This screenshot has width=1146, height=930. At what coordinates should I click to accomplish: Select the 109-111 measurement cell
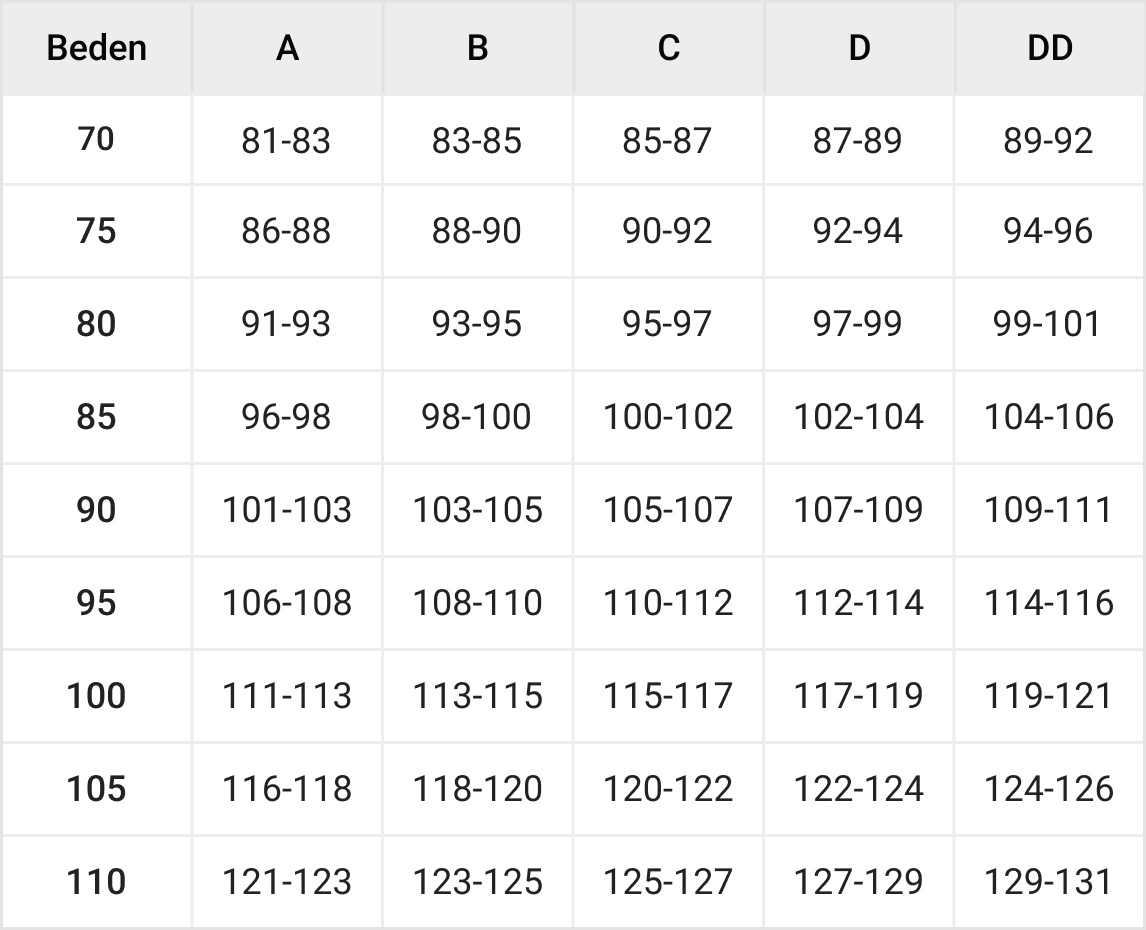pyautogui.click(x=1049, y=510)
